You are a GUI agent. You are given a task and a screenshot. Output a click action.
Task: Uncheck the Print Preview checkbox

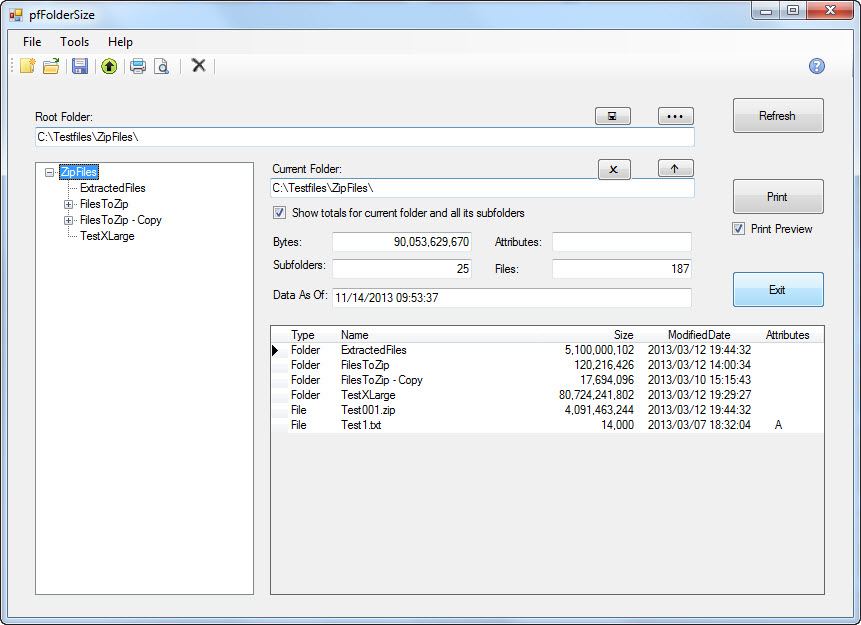click(x=739, y=229)
